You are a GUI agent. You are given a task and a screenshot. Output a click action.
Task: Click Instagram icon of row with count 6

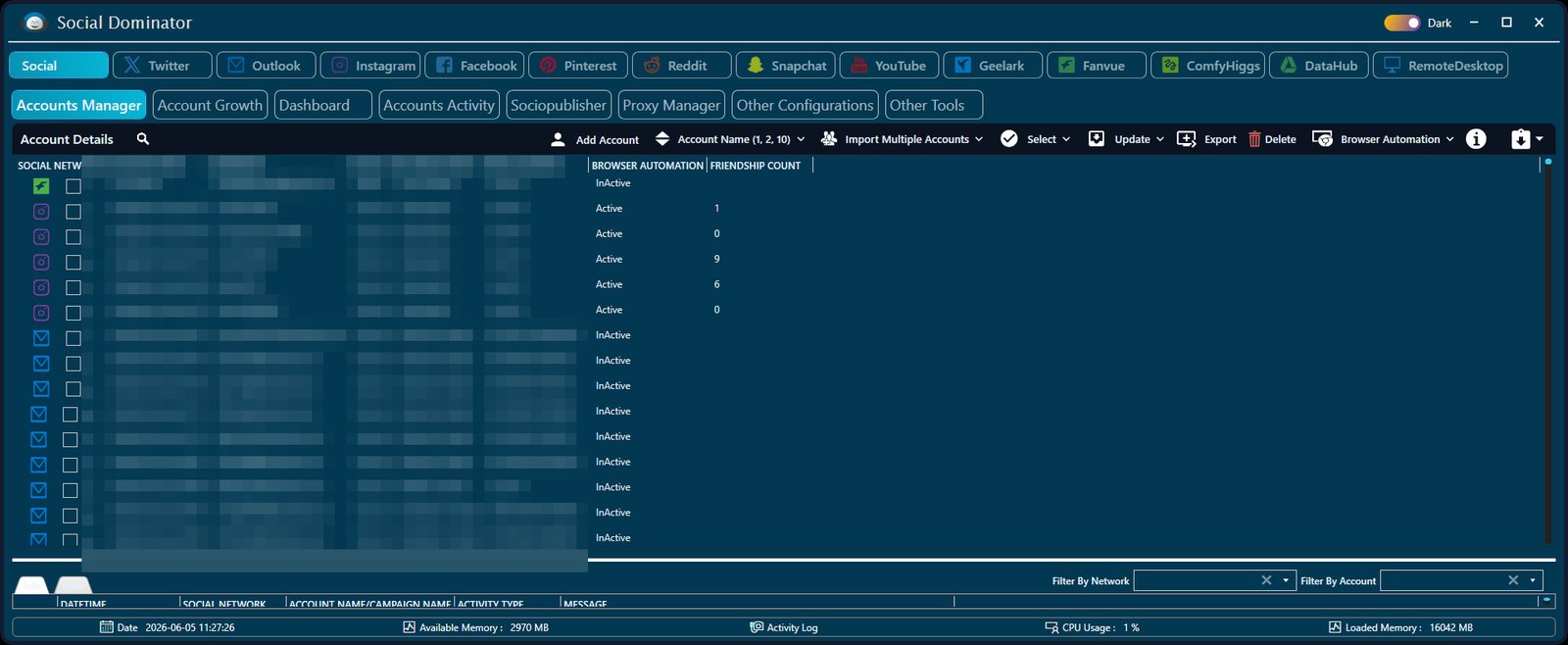click(x=41, y=287)
